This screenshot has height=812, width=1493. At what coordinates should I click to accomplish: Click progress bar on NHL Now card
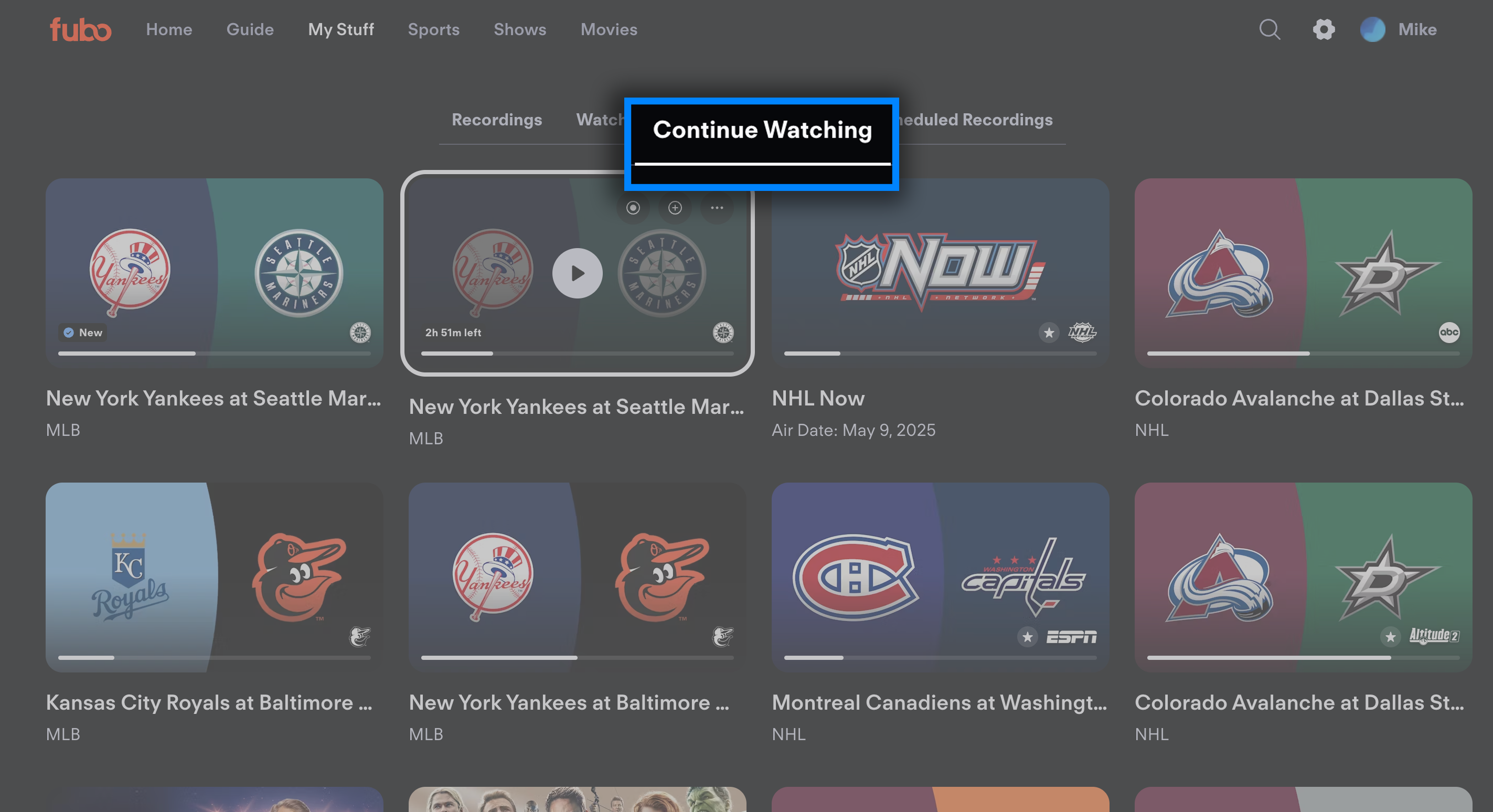940,354
